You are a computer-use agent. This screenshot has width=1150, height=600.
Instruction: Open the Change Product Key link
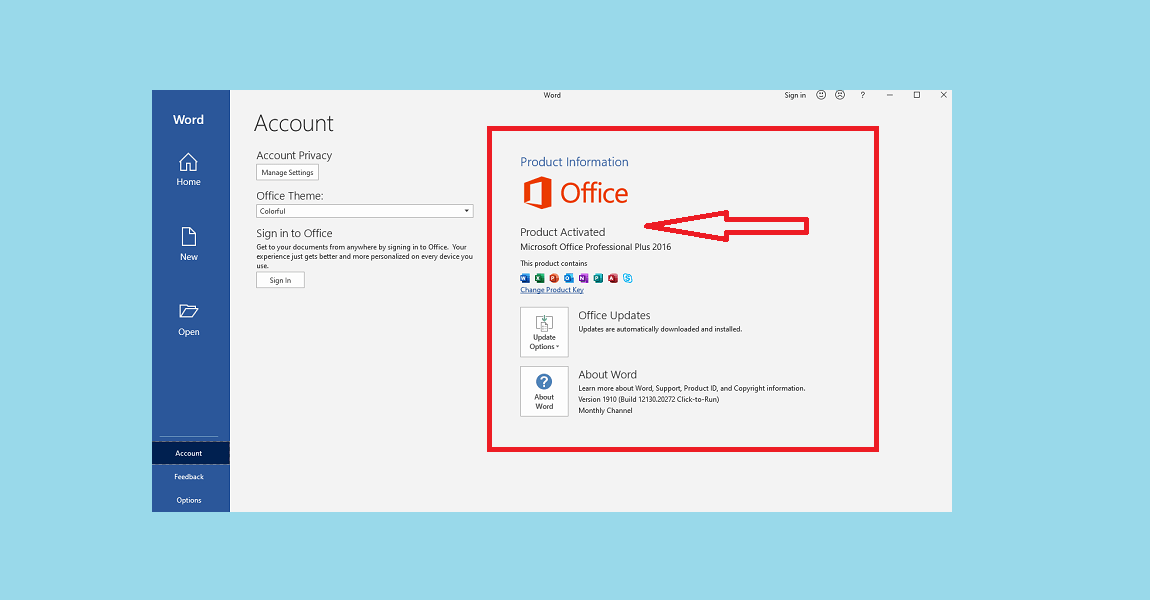pos(552,290)
